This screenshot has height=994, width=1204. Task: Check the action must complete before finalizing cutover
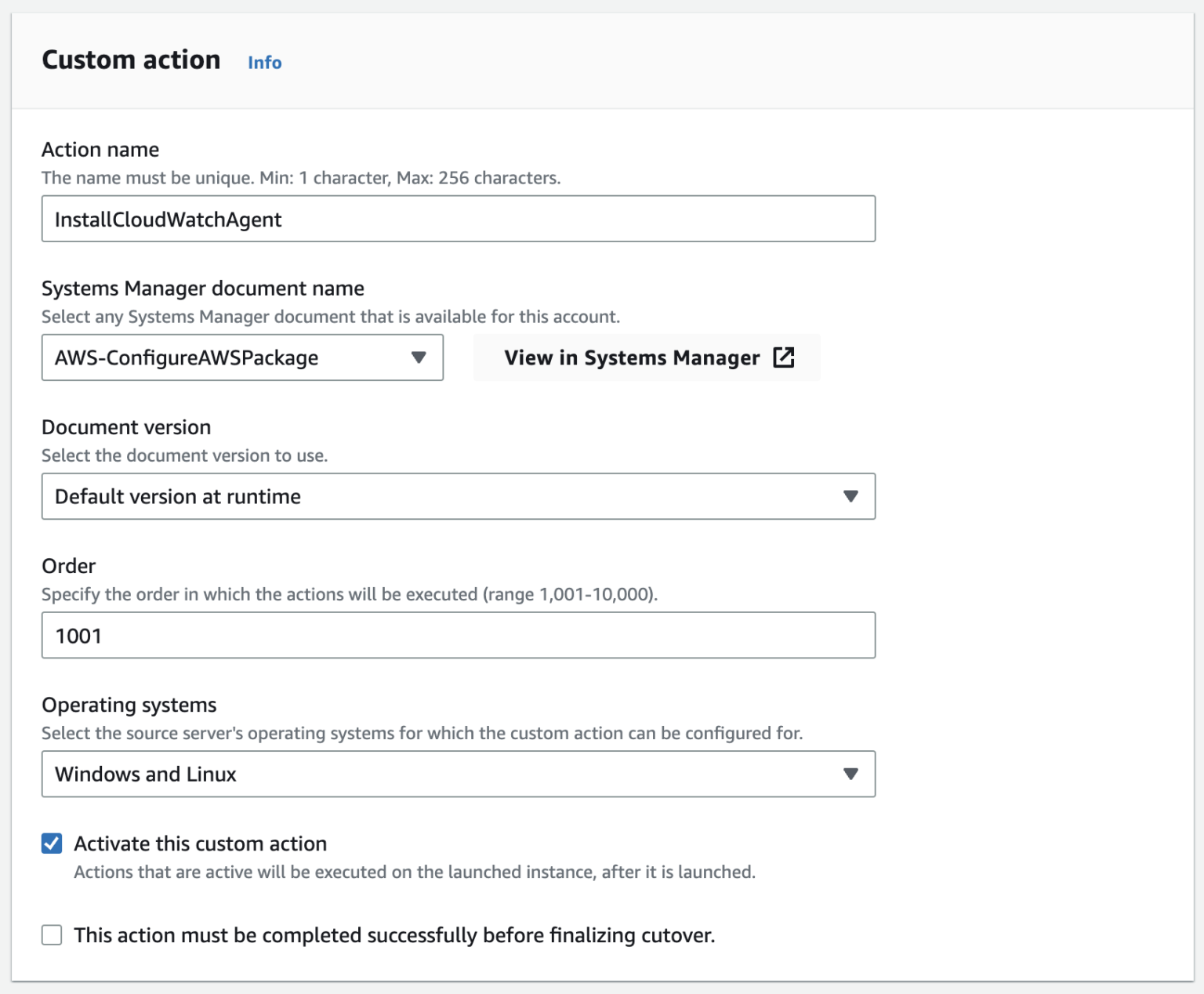point(52,934)
